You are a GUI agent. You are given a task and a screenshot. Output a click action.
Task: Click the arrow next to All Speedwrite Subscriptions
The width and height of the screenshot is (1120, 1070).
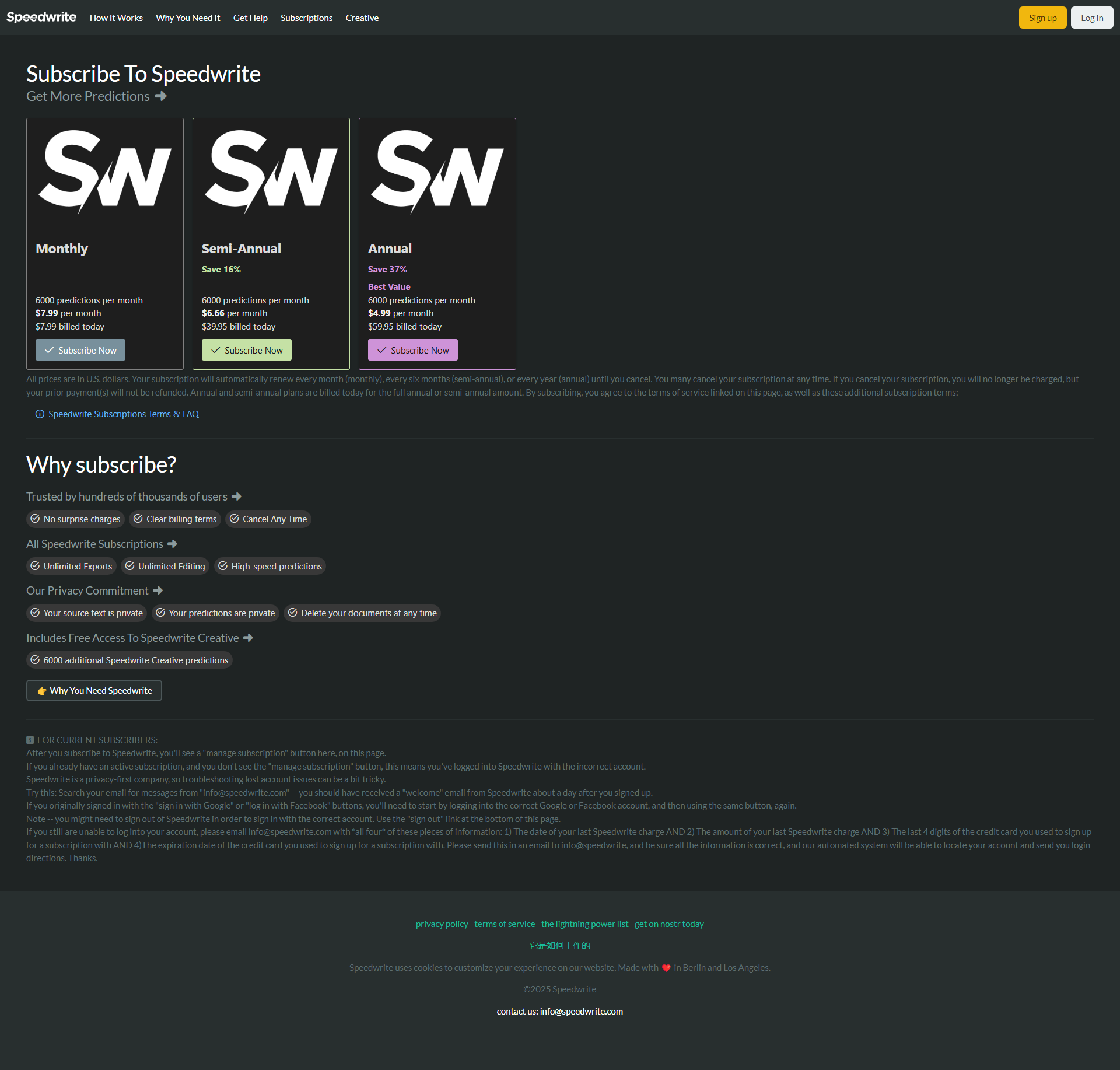point(172,544)
